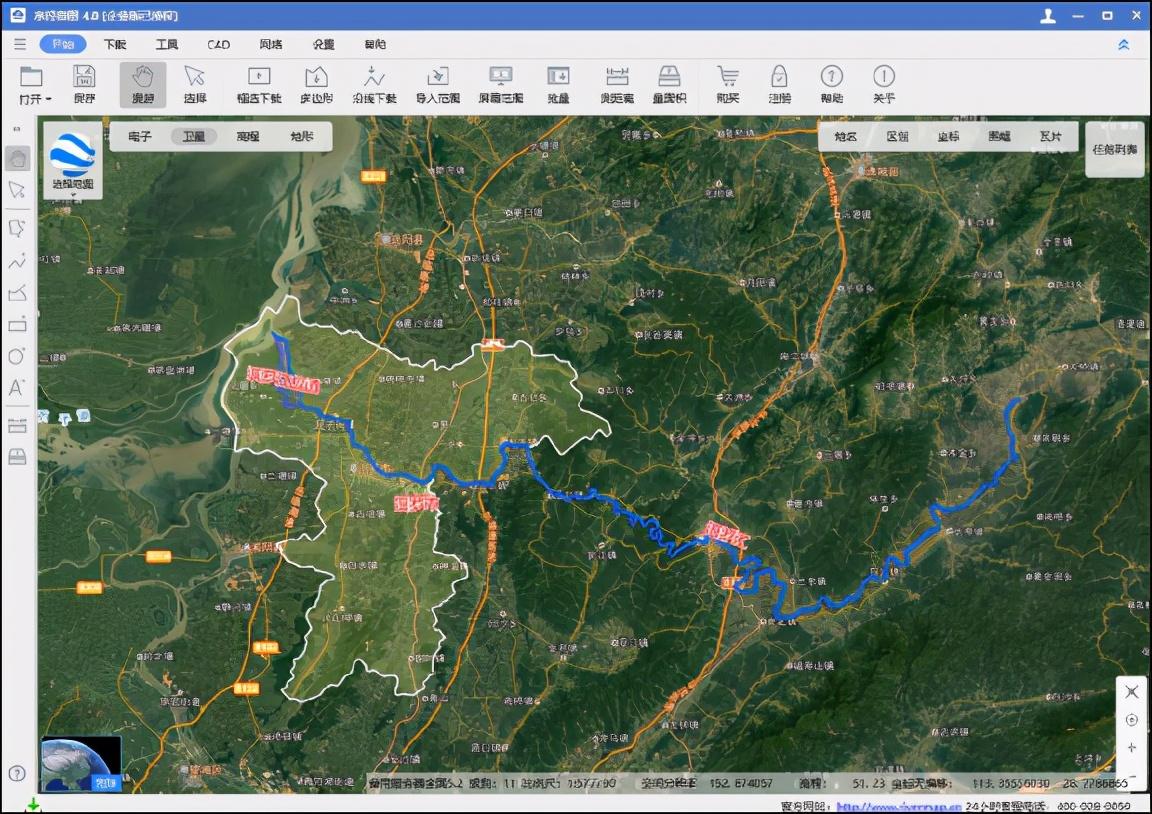Click the screen range monitor icon
The image size is (1152, 814).
click(500, 76)
